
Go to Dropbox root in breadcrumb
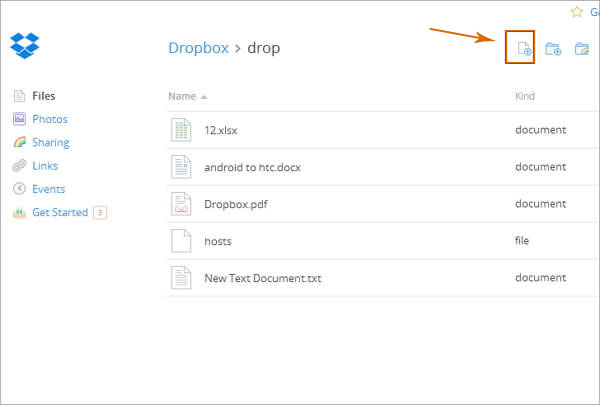(198, 48)
